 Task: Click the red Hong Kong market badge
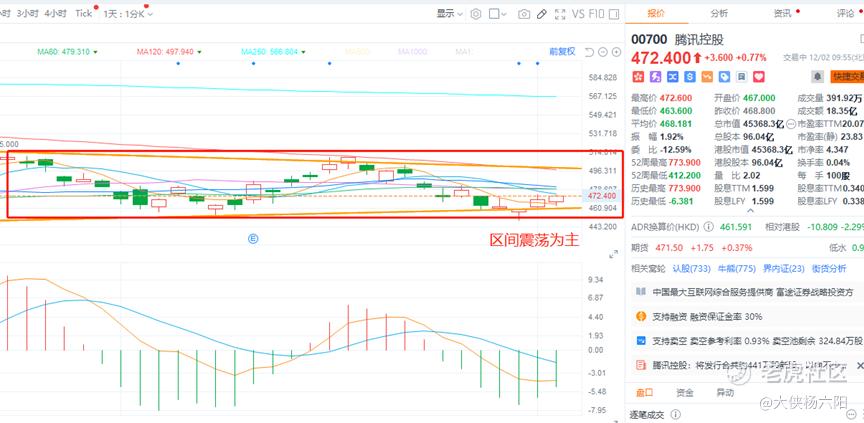[x=638, y=77]
